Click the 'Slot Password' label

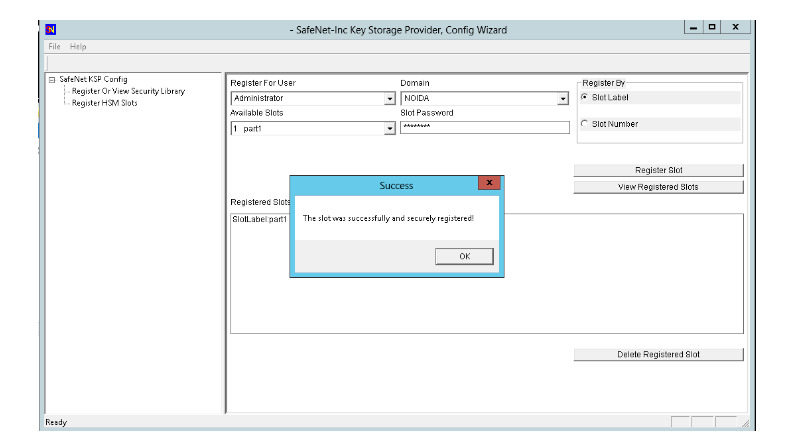click(427, 113)
